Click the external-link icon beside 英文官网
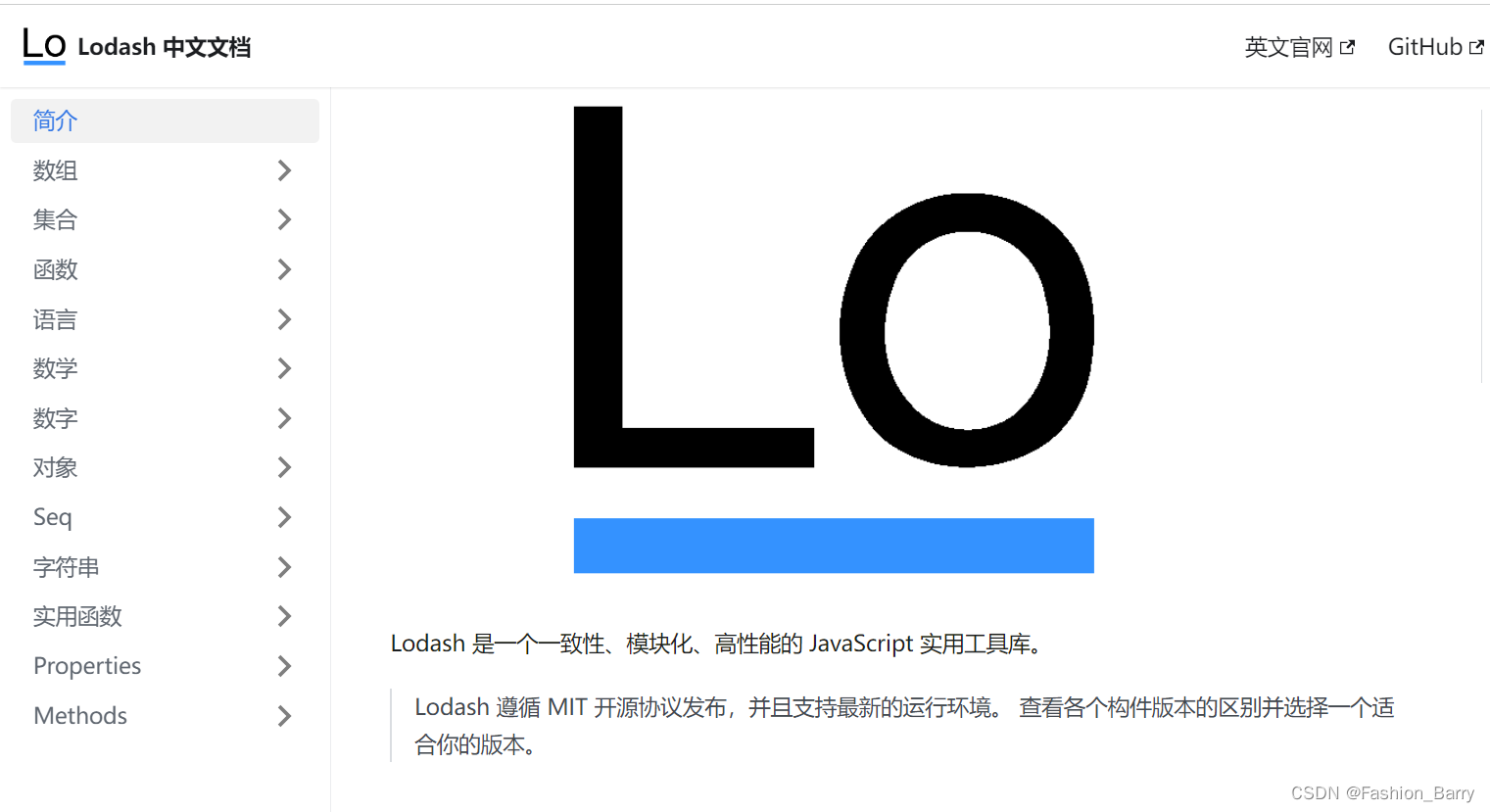1490x812 pixels. pos(1347,47)
